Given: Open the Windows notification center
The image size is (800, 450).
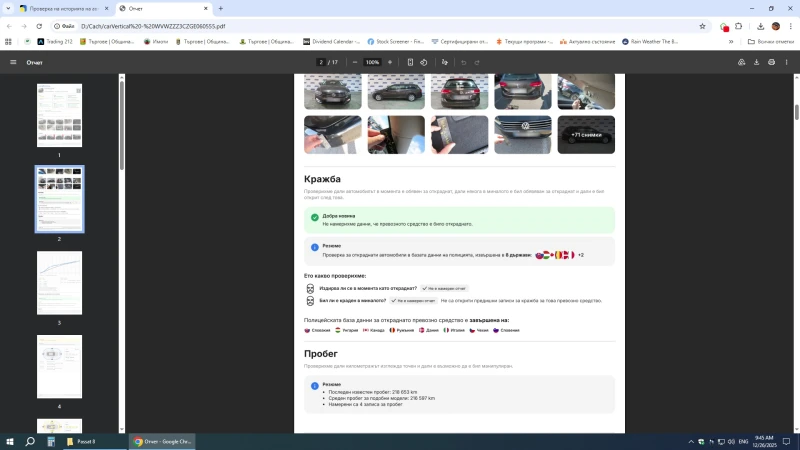Looking at the screenshot, I should pyautogui.click(x=786, y=441).
